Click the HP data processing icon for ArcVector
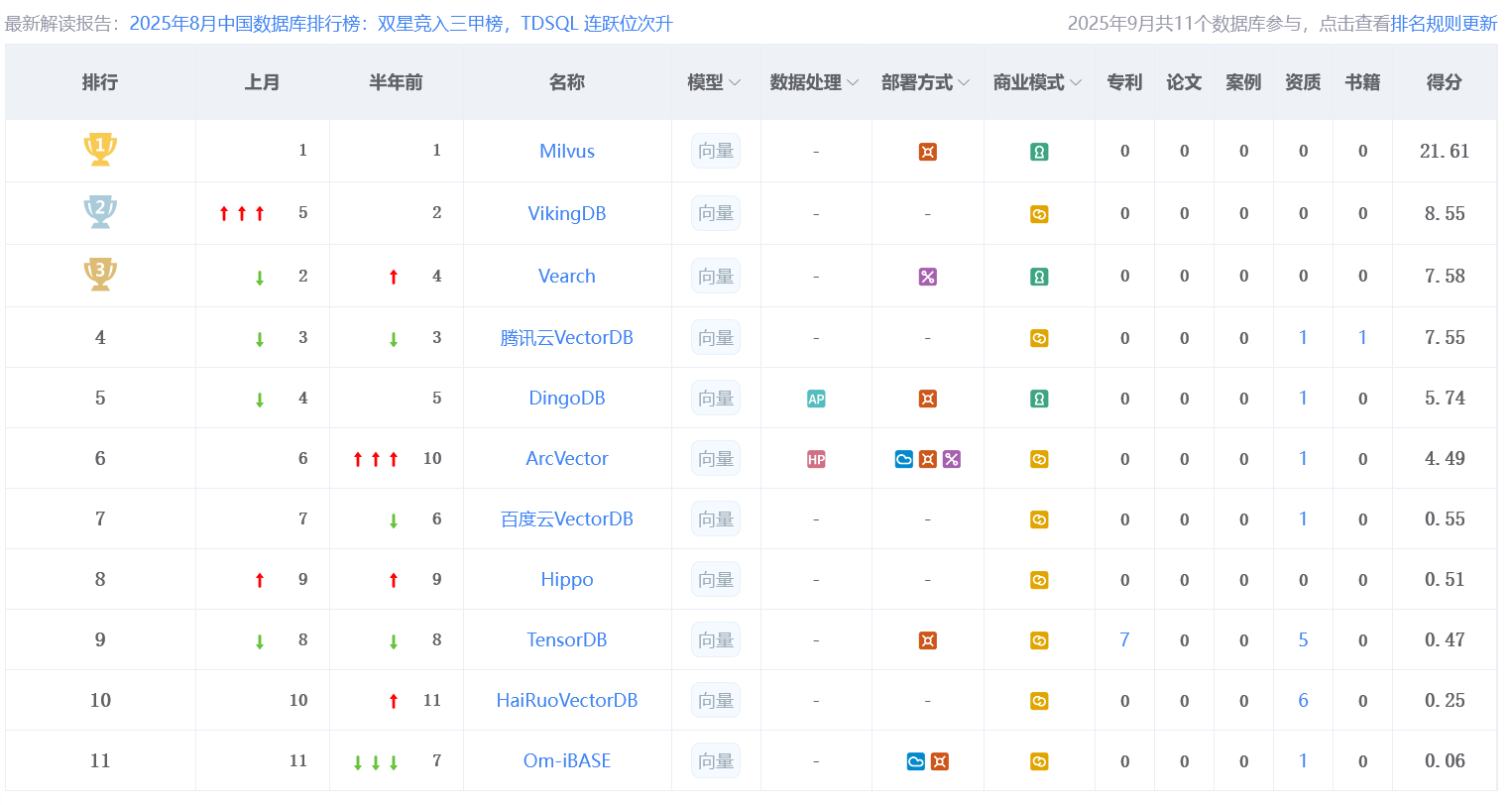Image resolution: width=1512 pixels, height=805 pixels. click(816, 459)
